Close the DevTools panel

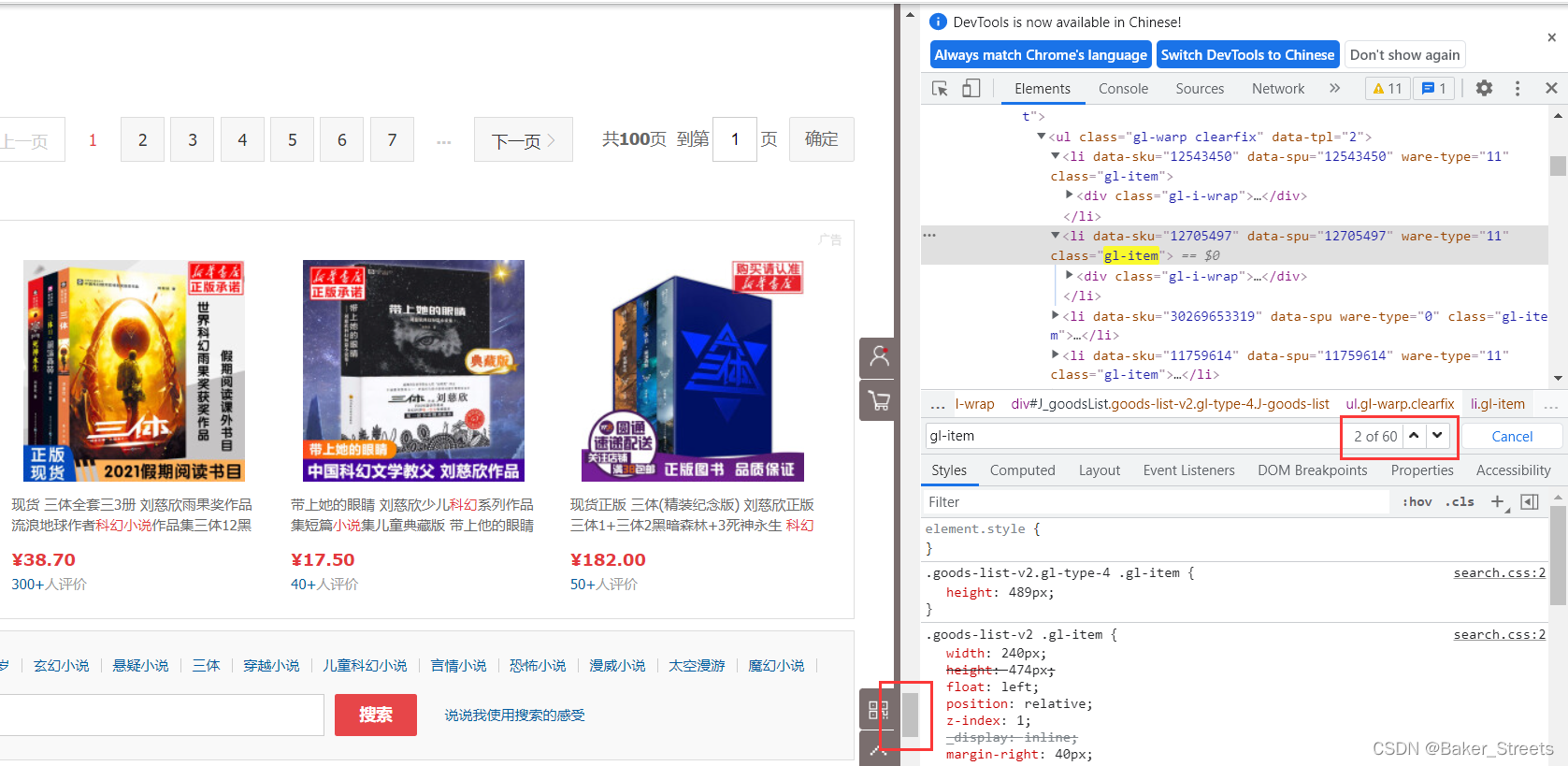1551,88
